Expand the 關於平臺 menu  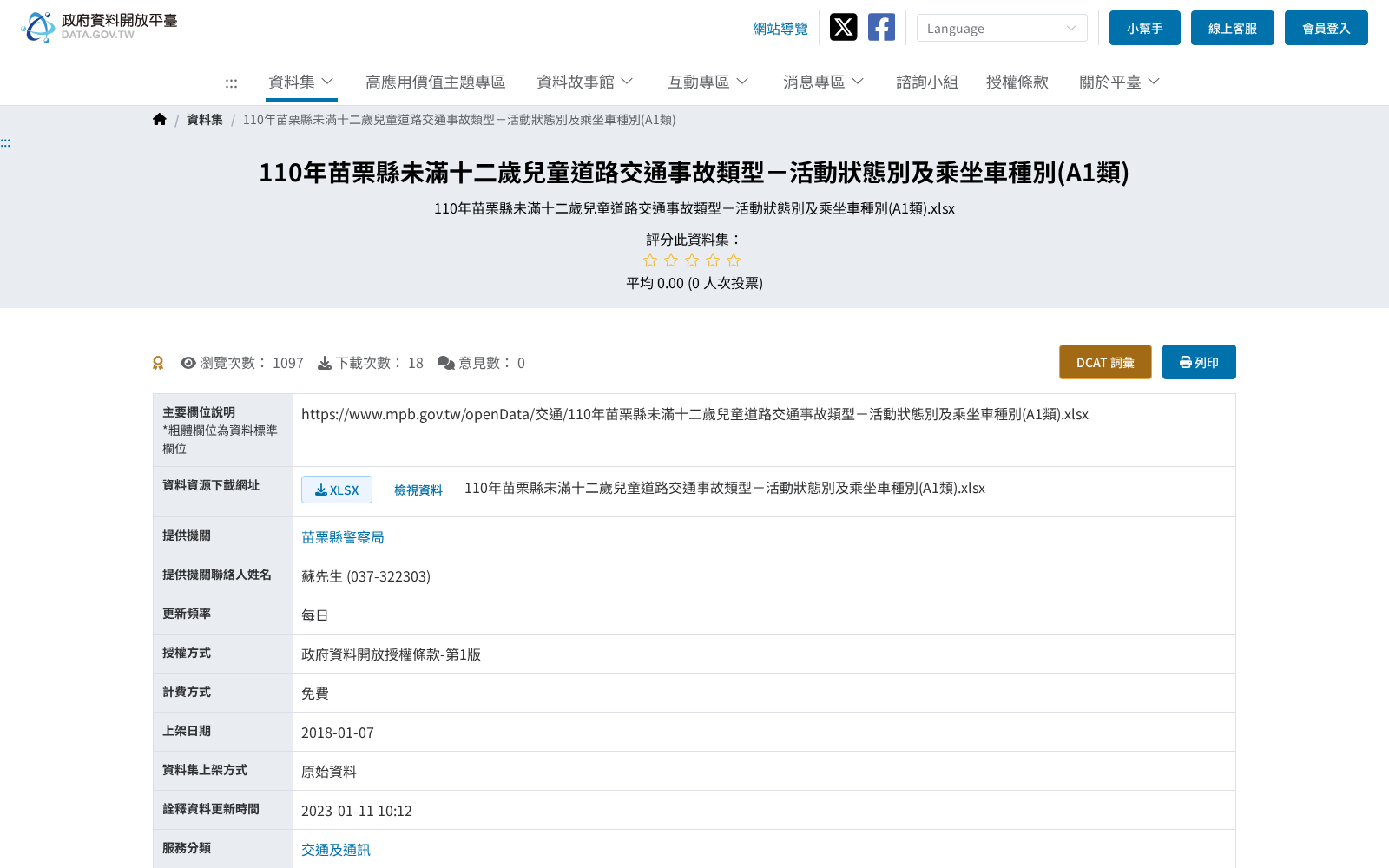coord(1120,82)
